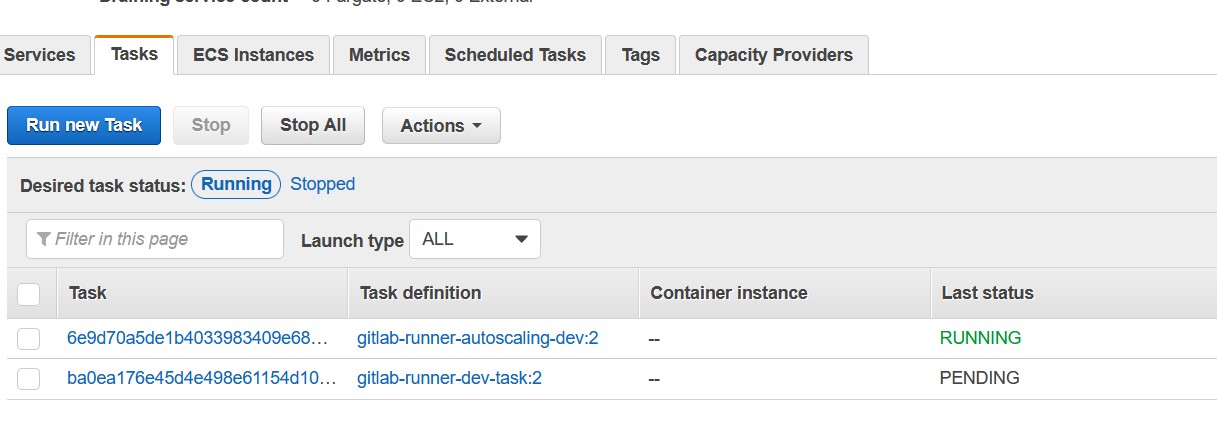This screenshot has height=422, width=1217.
Task: Open the Scheduled Tasks tab
Action: tap(515, 55)
